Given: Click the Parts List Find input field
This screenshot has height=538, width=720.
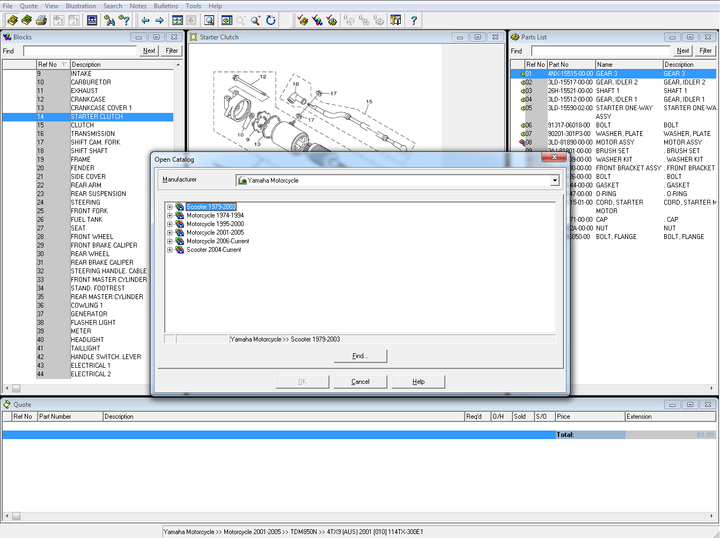Looking at the screenshot, I should pyautogui.click(x=601, y=51).
